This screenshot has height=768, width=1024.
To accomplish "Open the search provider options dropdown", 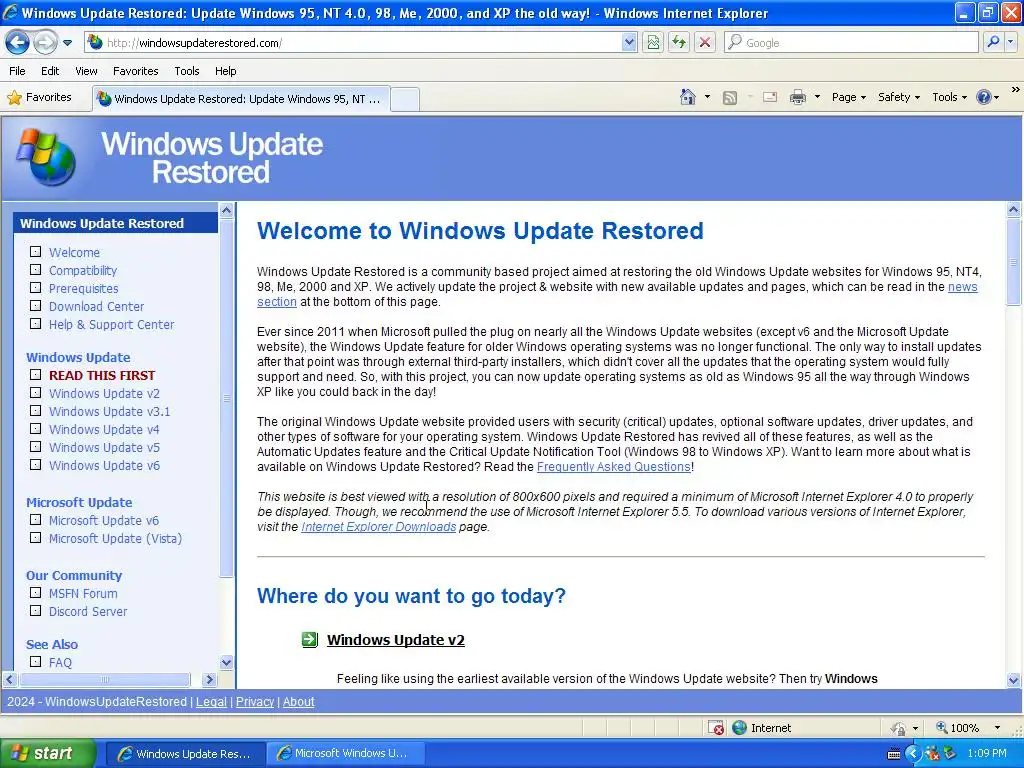I will (1010, 42).
